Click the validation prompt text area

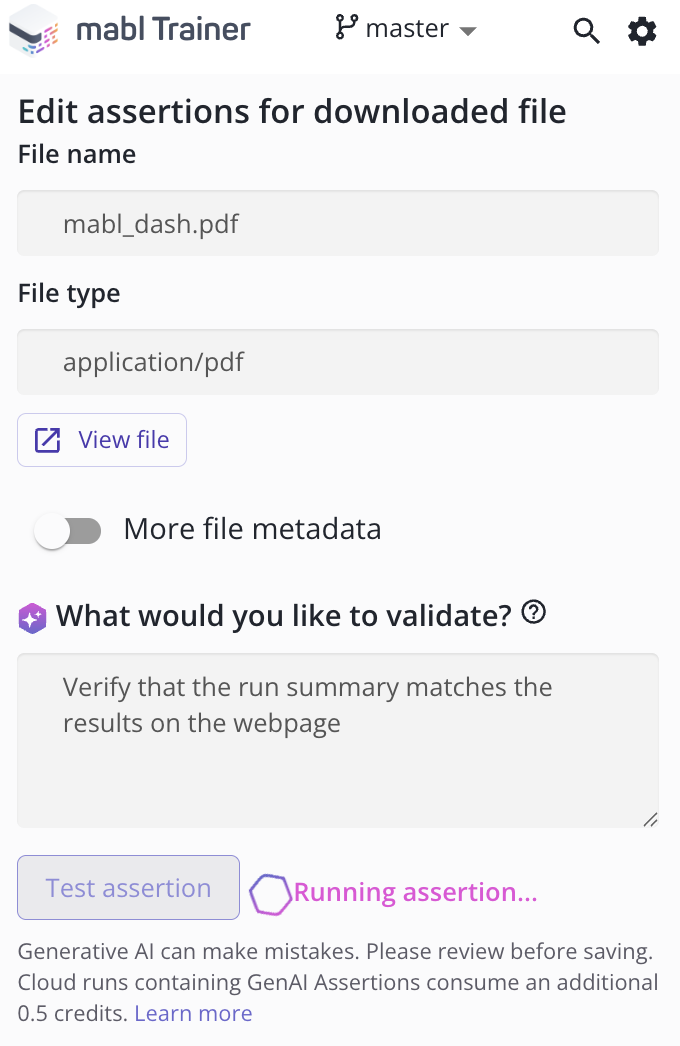[338, 740]
